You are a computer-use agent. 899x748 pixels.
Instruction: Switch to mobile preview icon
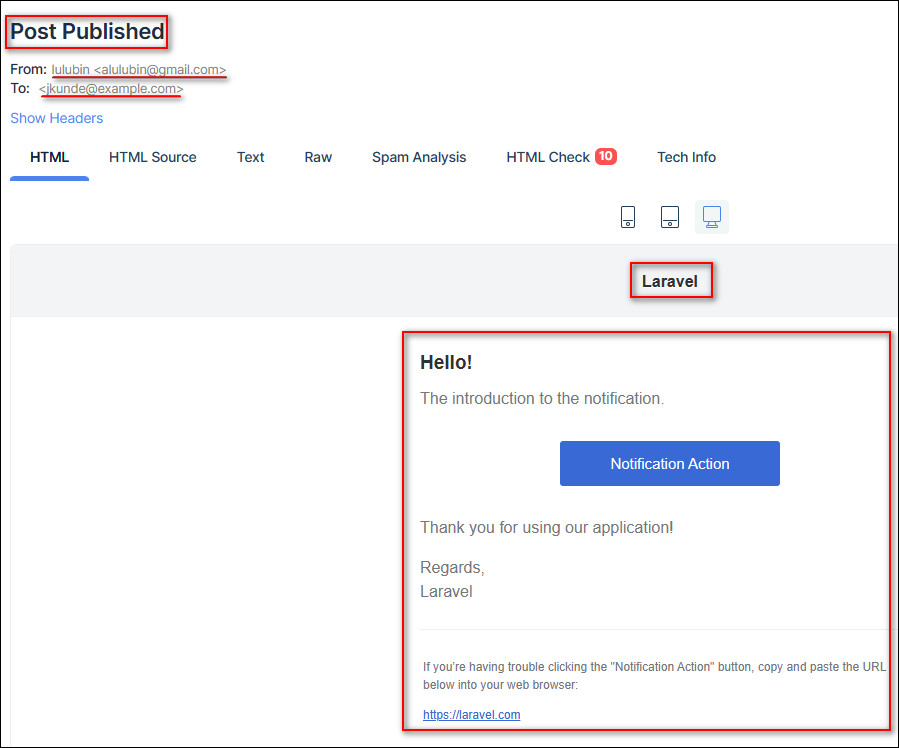coord(628,217)
